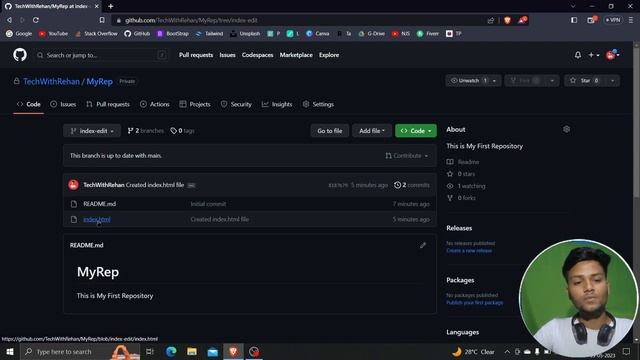640x360 pixels.
Task: Open Codespaces in top navigation
Action: [x=258, y=55]
